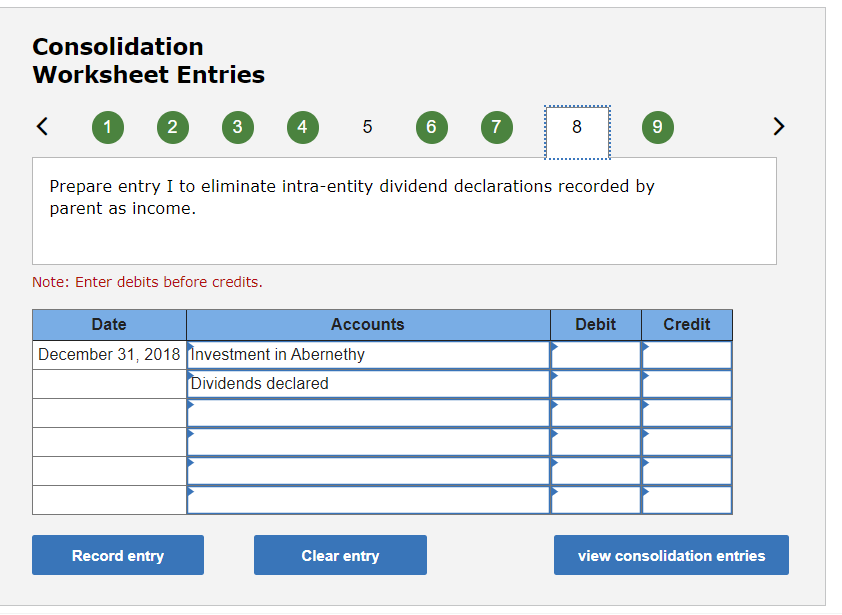The height and width of the screenshot is (615, 842).
Task: Click the third row debit field
Action: [x=596, y=413]
